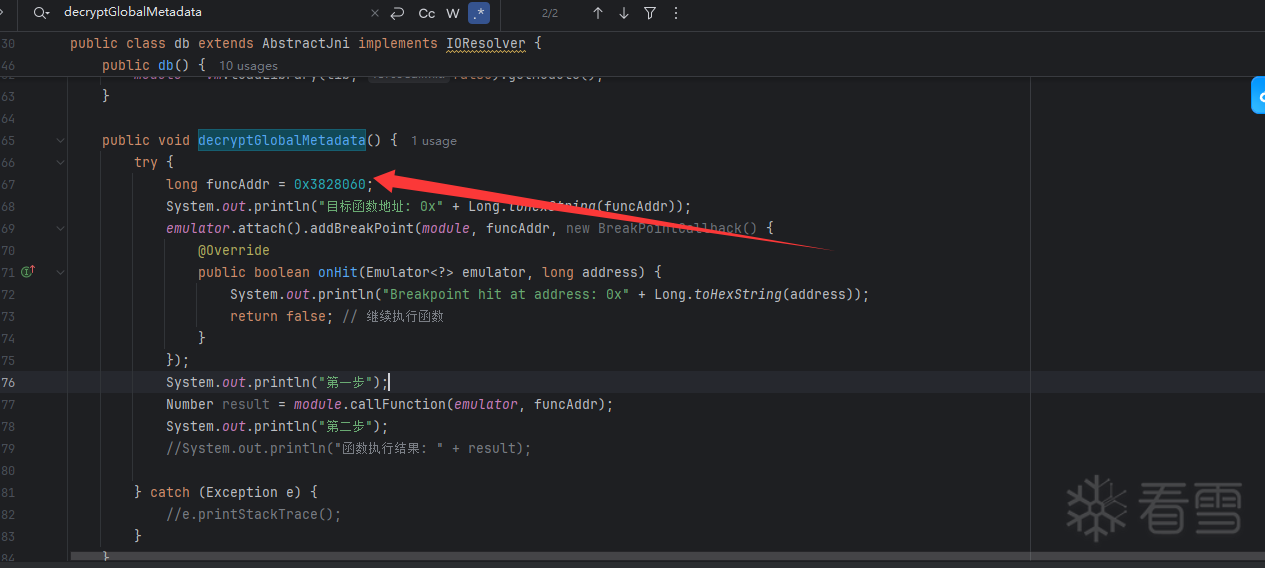
Task: Toggle Words (W) search option
Action: click(x=453, y=13)
